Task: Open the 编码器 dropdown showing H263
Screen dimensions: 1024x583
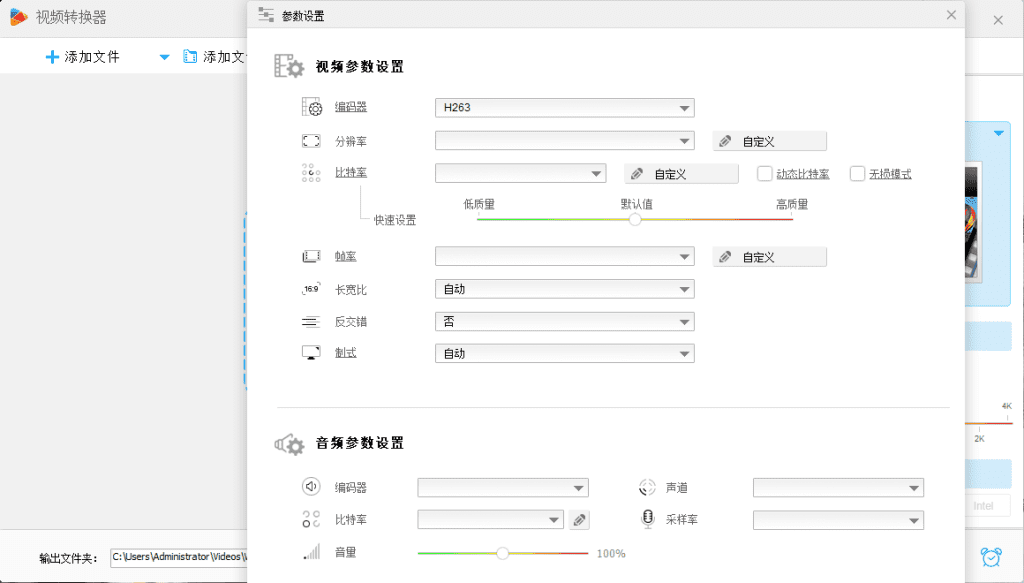Action: pos(563,107)
